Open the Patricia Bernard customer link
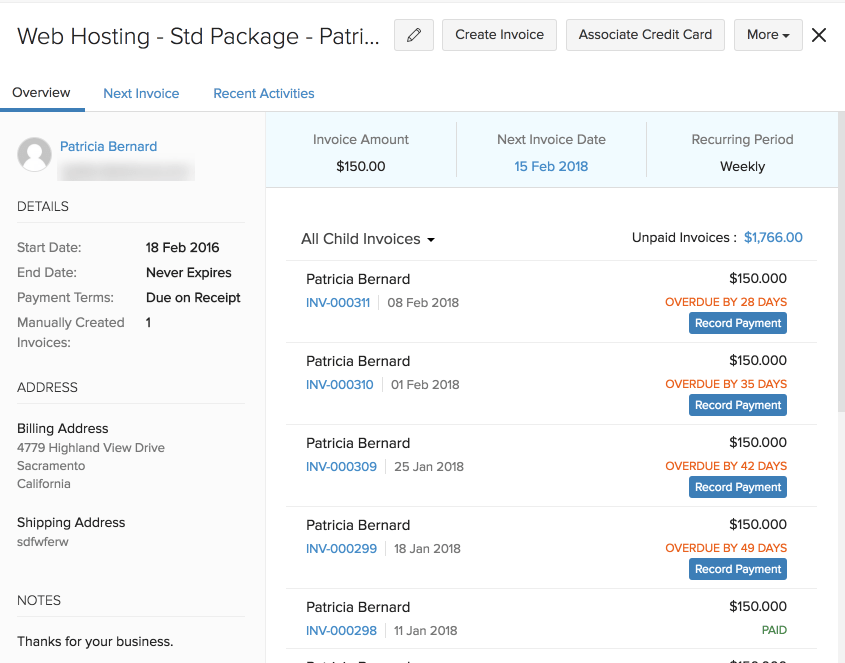 point(108,146)
